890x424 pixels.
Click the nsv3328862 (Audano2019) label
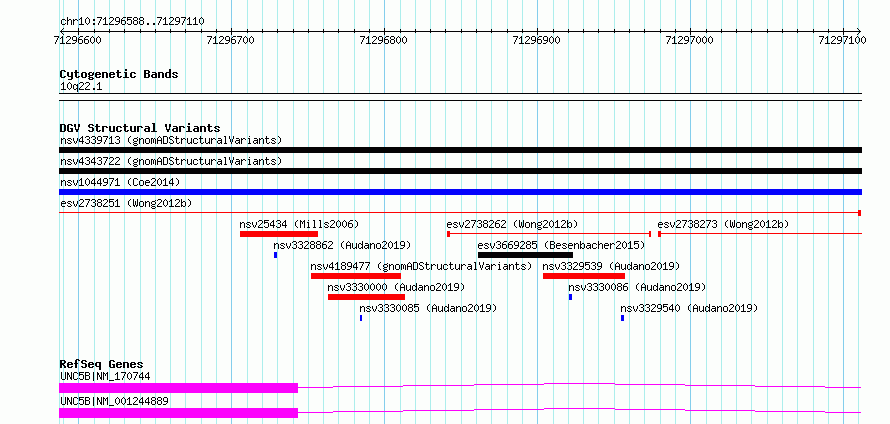(342, 245)
